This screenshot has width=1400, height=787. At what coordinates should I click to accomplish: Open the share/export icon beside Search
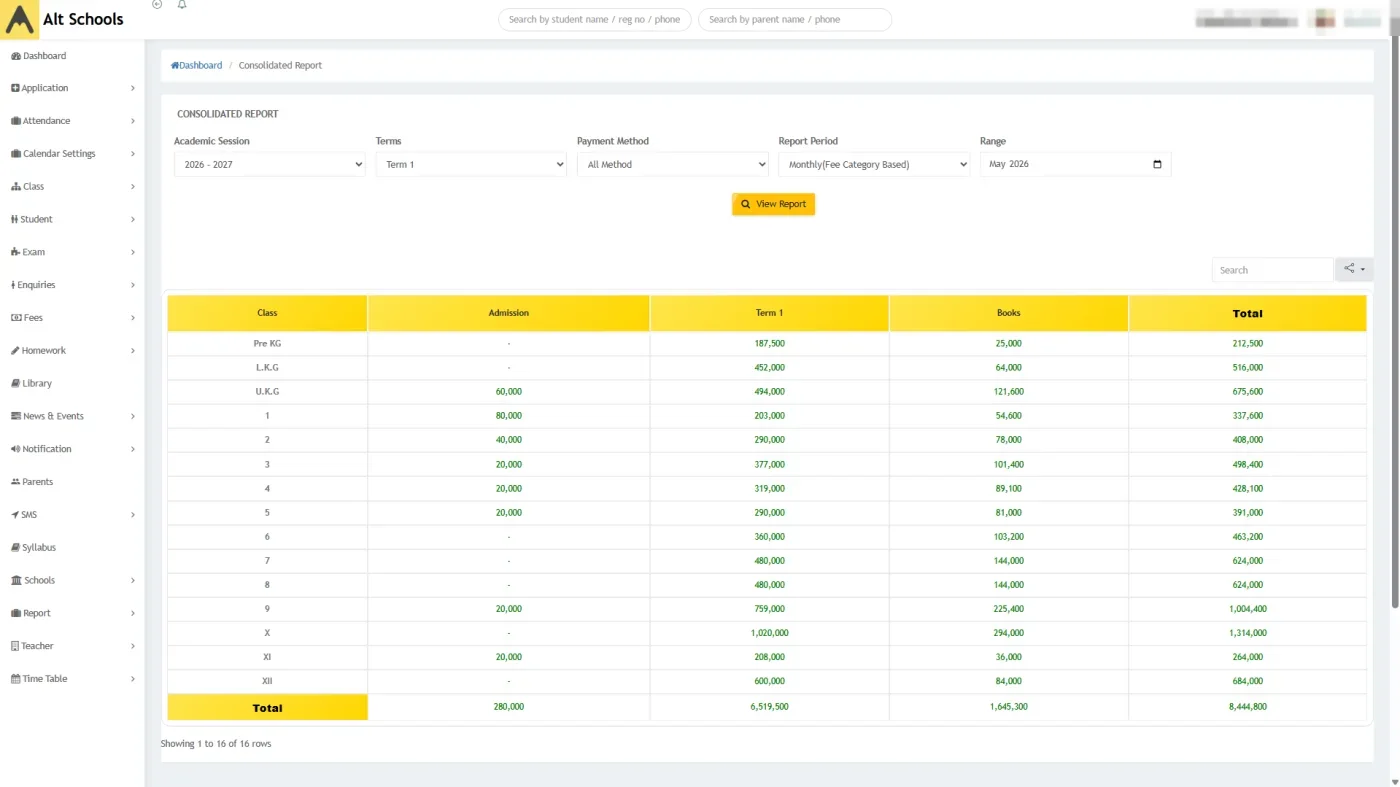(1354, 269)
